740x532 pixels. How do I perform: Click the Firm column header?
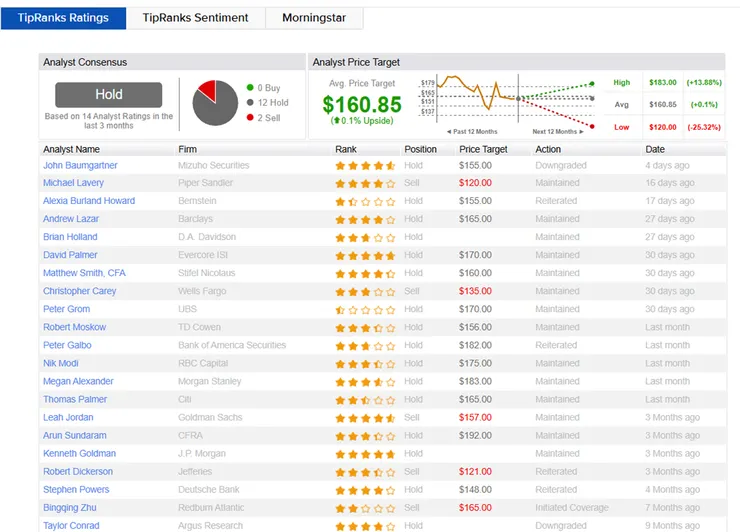[x=187, y=149]
